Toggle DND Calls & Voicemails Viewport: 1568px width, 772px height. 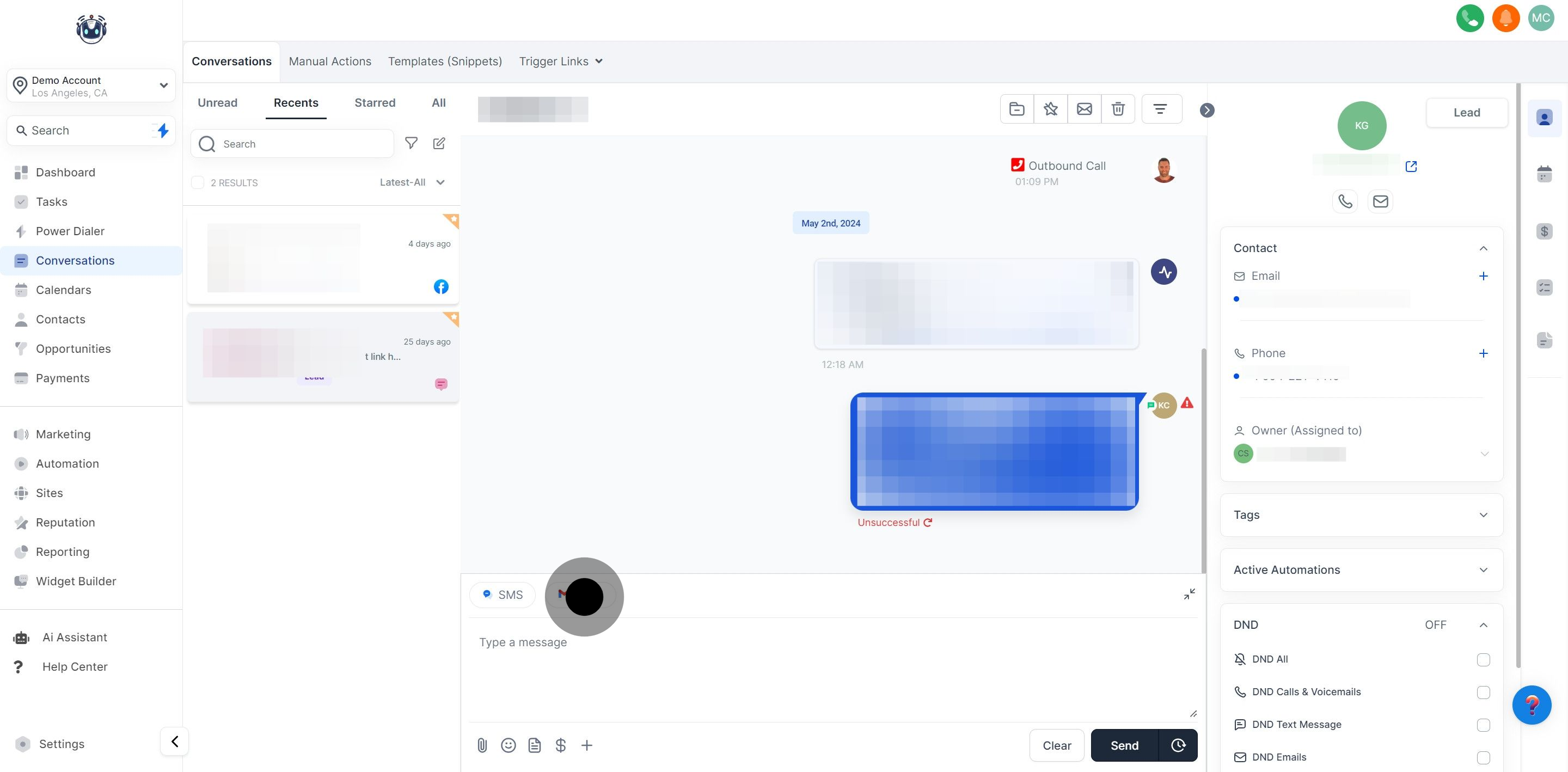coord(1484,693)
